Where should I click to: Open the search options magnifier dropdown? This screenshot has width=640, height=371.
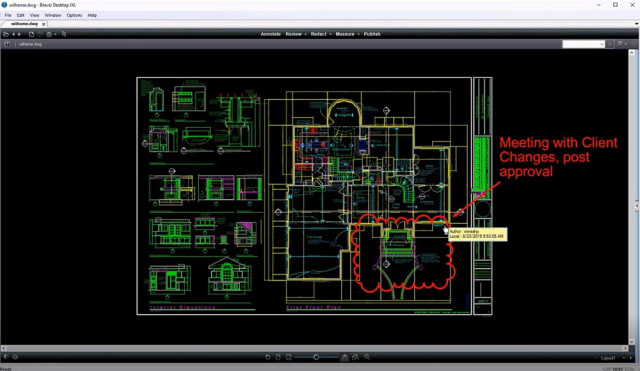point(622,44)
